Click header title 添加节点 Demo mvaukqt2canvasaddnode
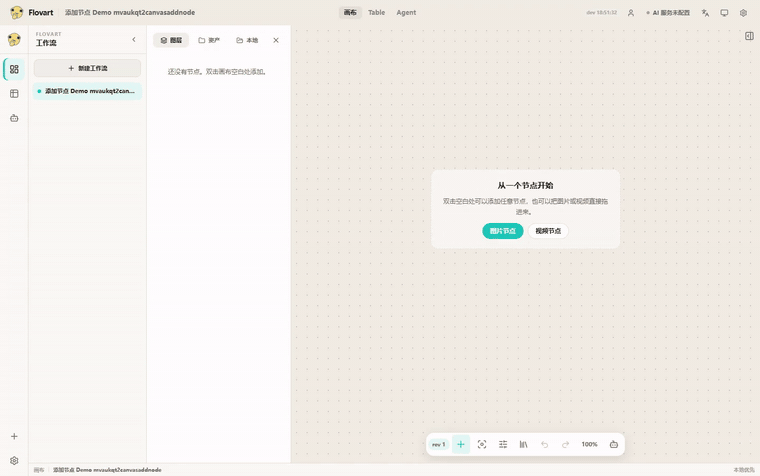Viewport: 760px width, 476px height. [130, 13]
